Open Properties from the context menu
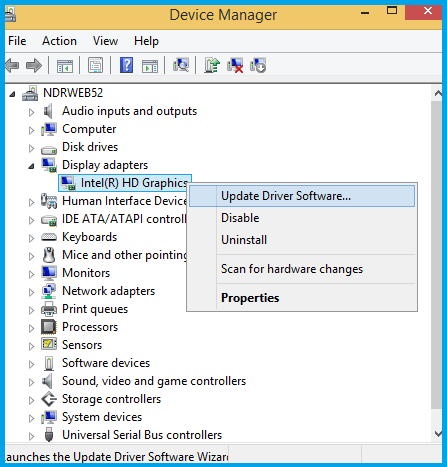This screenshot has height=467, width=447. pyautogui.click(x=302, y=298)
